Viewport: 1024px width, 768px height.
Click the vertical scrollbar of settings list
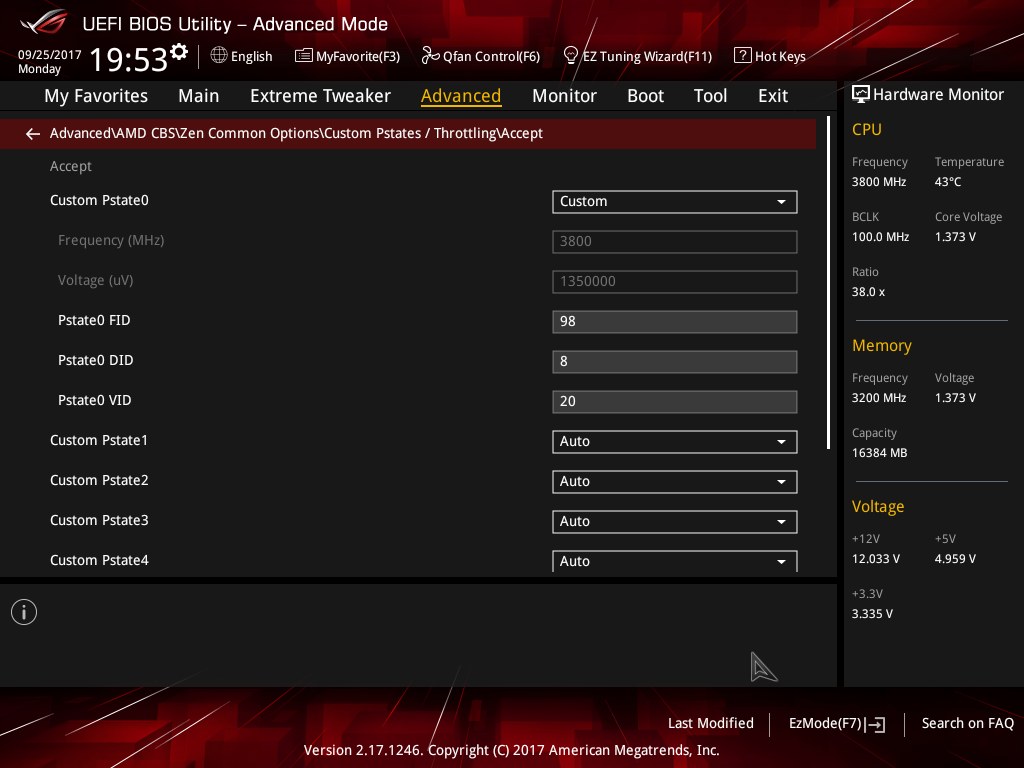tap(829, 283)
